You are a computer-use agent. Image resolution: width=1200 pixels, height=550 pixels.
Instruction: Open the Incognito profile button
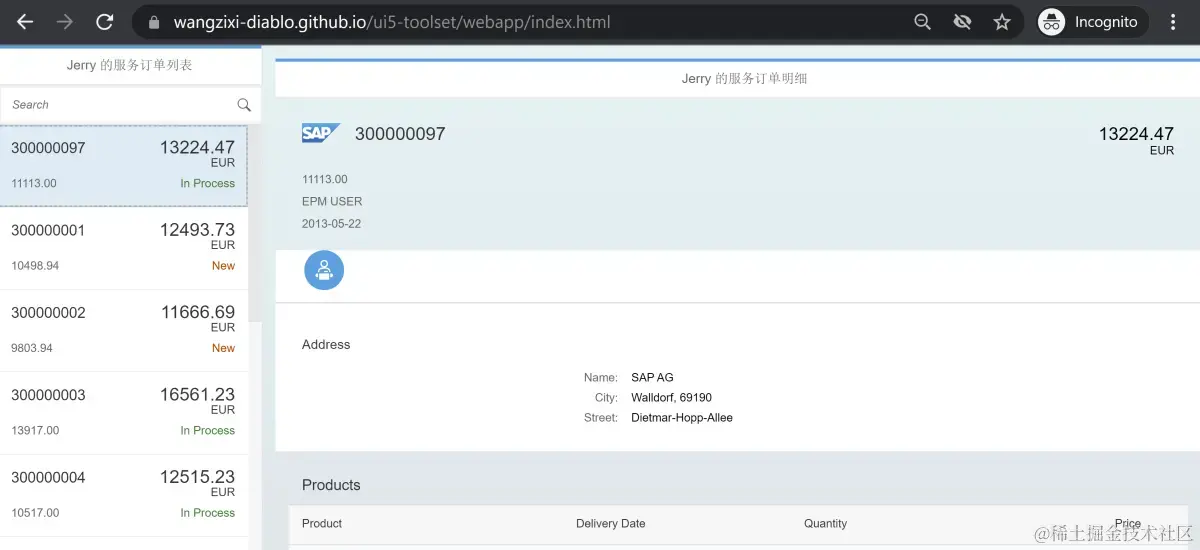point(1092,22)
